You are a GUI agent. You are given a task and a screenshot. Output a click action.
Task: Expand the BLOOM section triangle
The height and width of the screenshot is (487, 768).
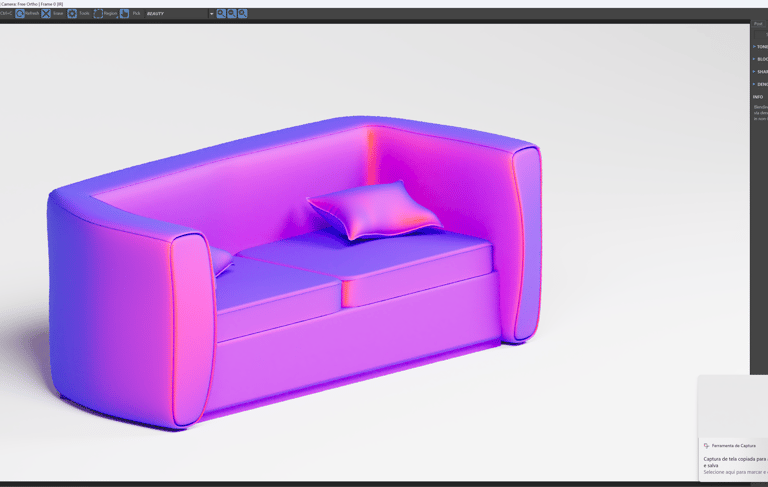click(x=754, y=59)
